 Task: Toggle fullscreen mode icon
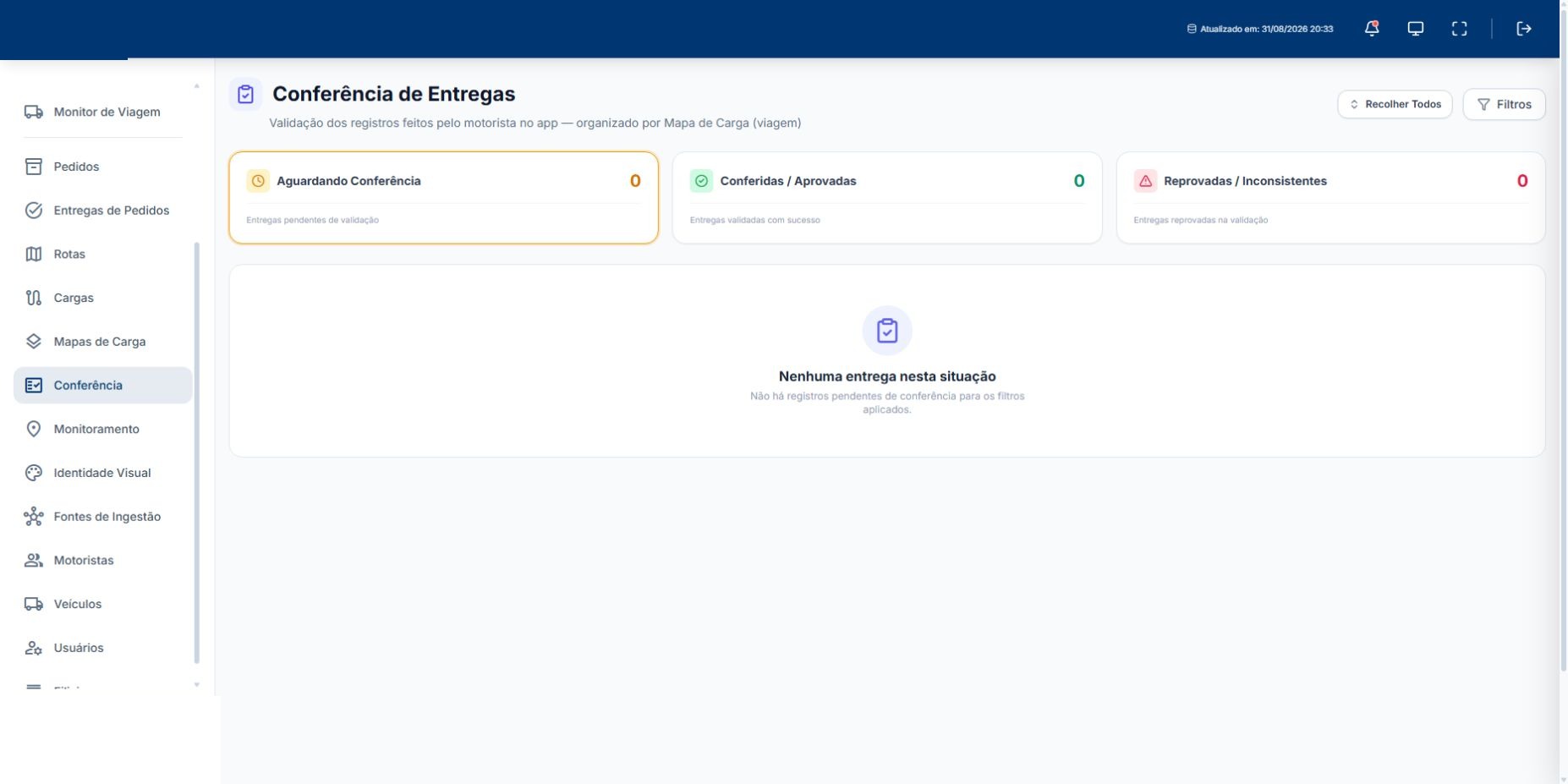(1460, 29)
